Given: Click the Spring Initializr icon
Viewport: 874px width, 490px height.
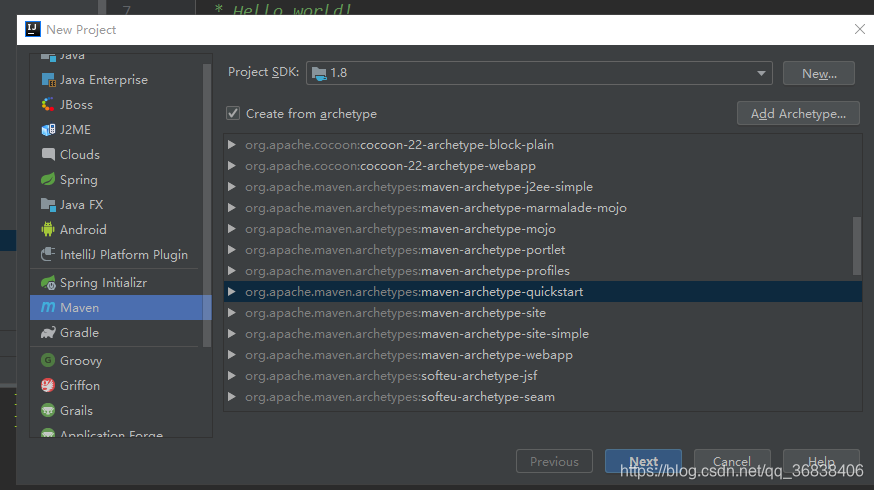Looking at the screenshot, I should (48, 283).
